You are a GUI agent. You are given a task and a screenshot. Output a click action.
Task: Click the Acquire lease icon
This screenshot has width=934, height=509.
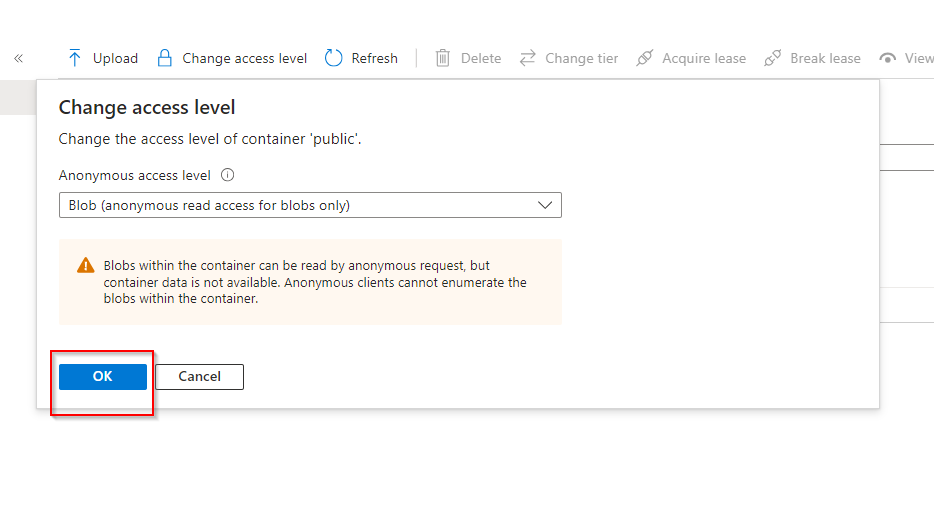645,58
